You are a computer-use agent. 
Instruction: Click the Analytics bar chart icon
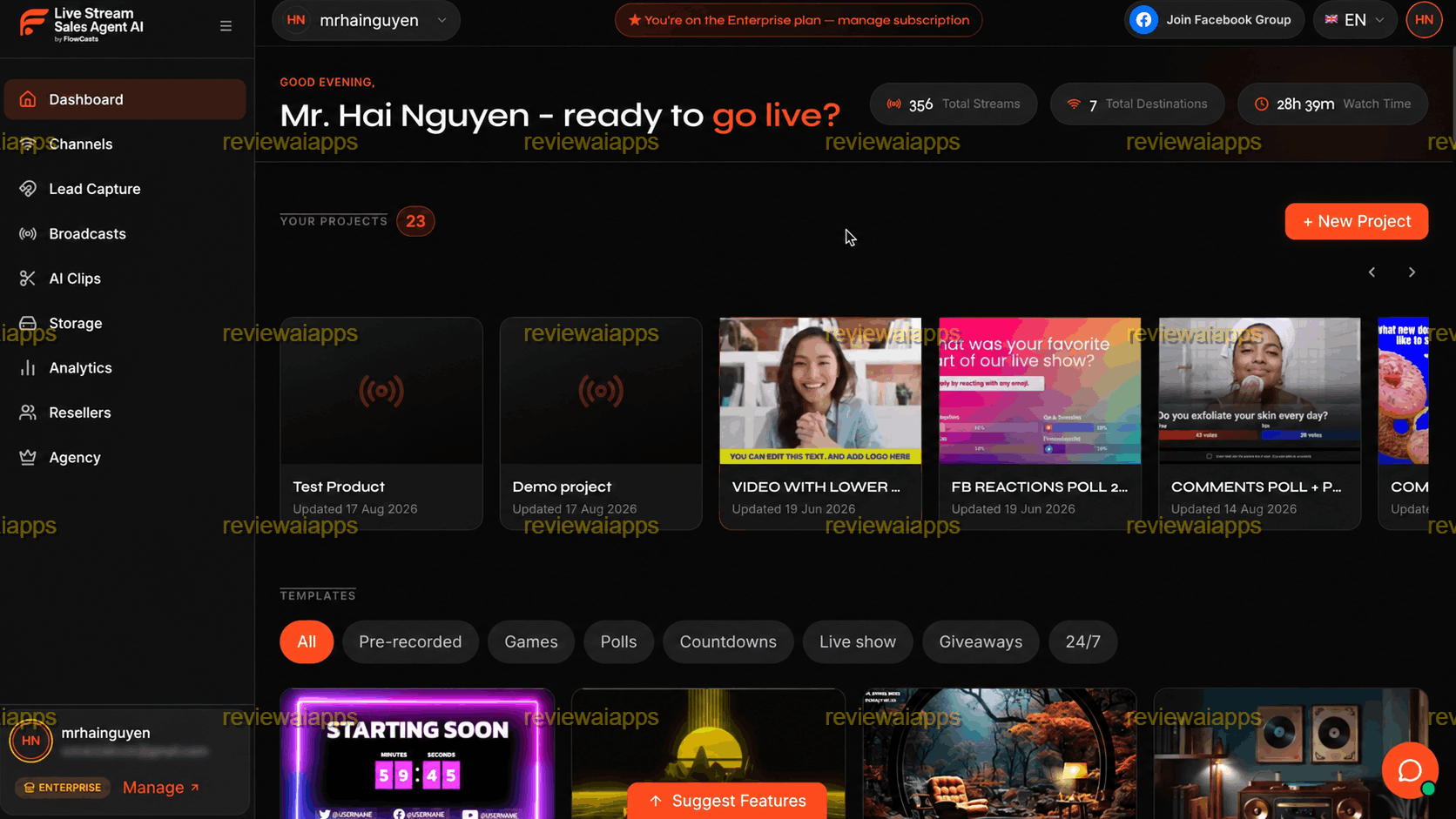[28, 368]
